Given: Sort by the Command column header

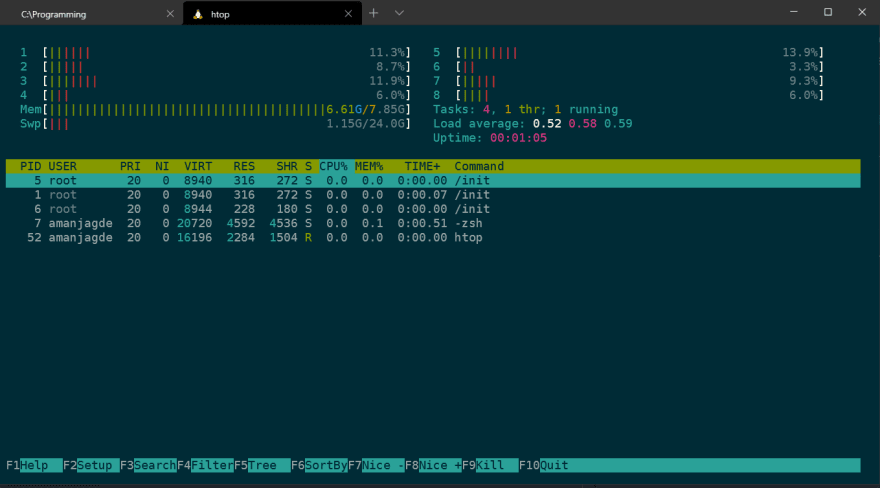Looking at the screenshot, I should [479, 166].
